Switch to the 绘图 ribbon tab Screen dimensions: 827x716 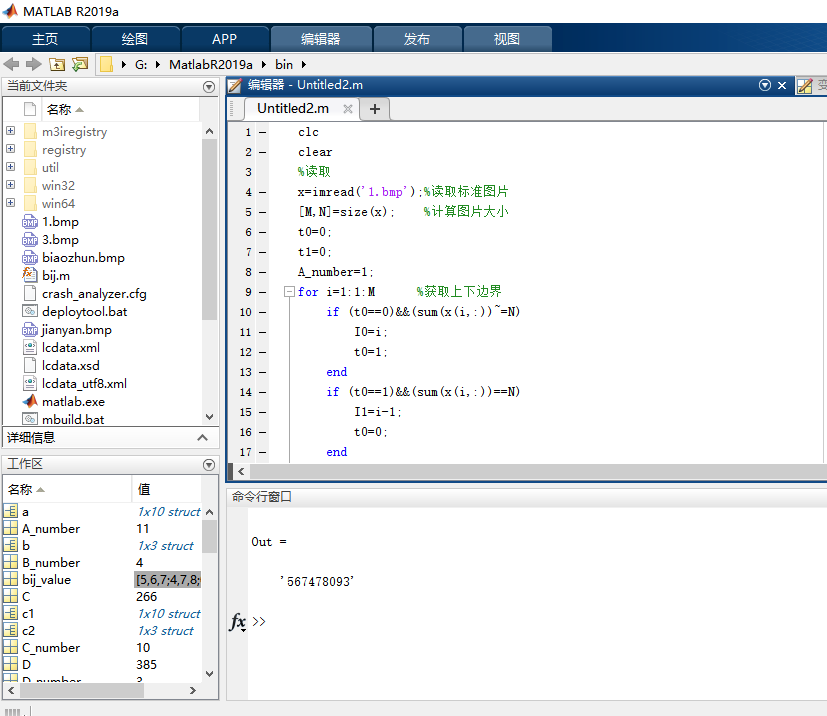[x=135, y=39]
